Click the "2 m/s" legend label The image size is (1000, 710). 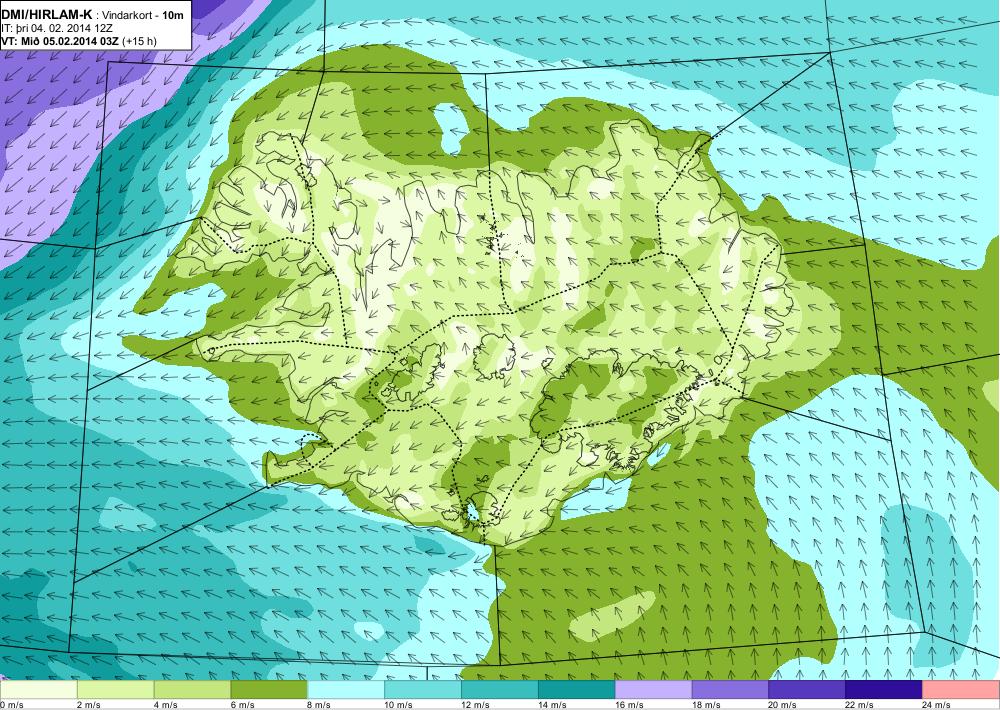(89, 704)
